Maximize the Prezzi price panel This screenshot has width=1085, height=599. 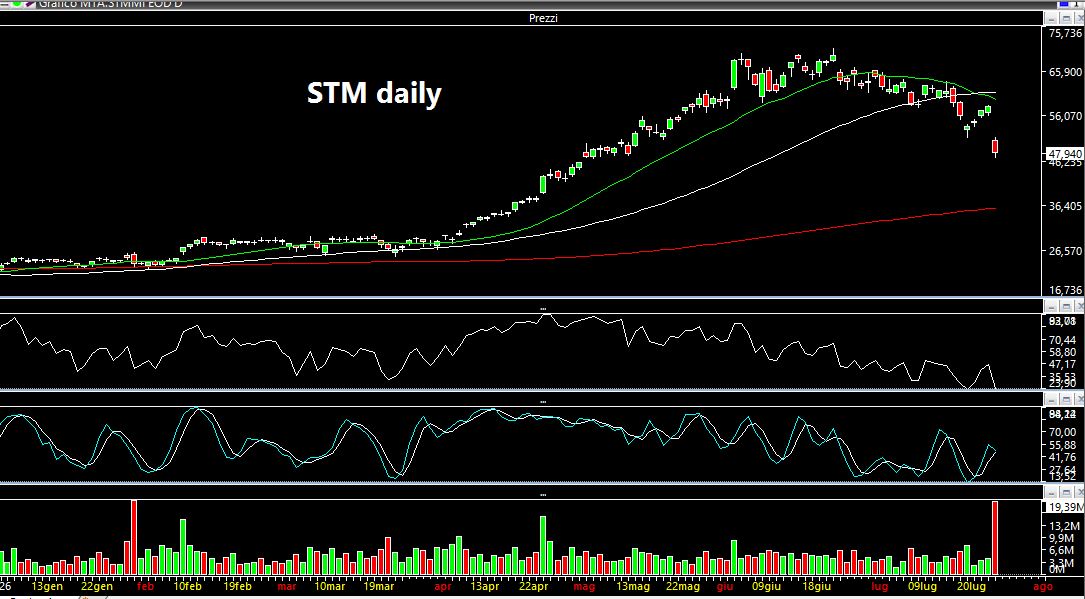coord(1066,18)
